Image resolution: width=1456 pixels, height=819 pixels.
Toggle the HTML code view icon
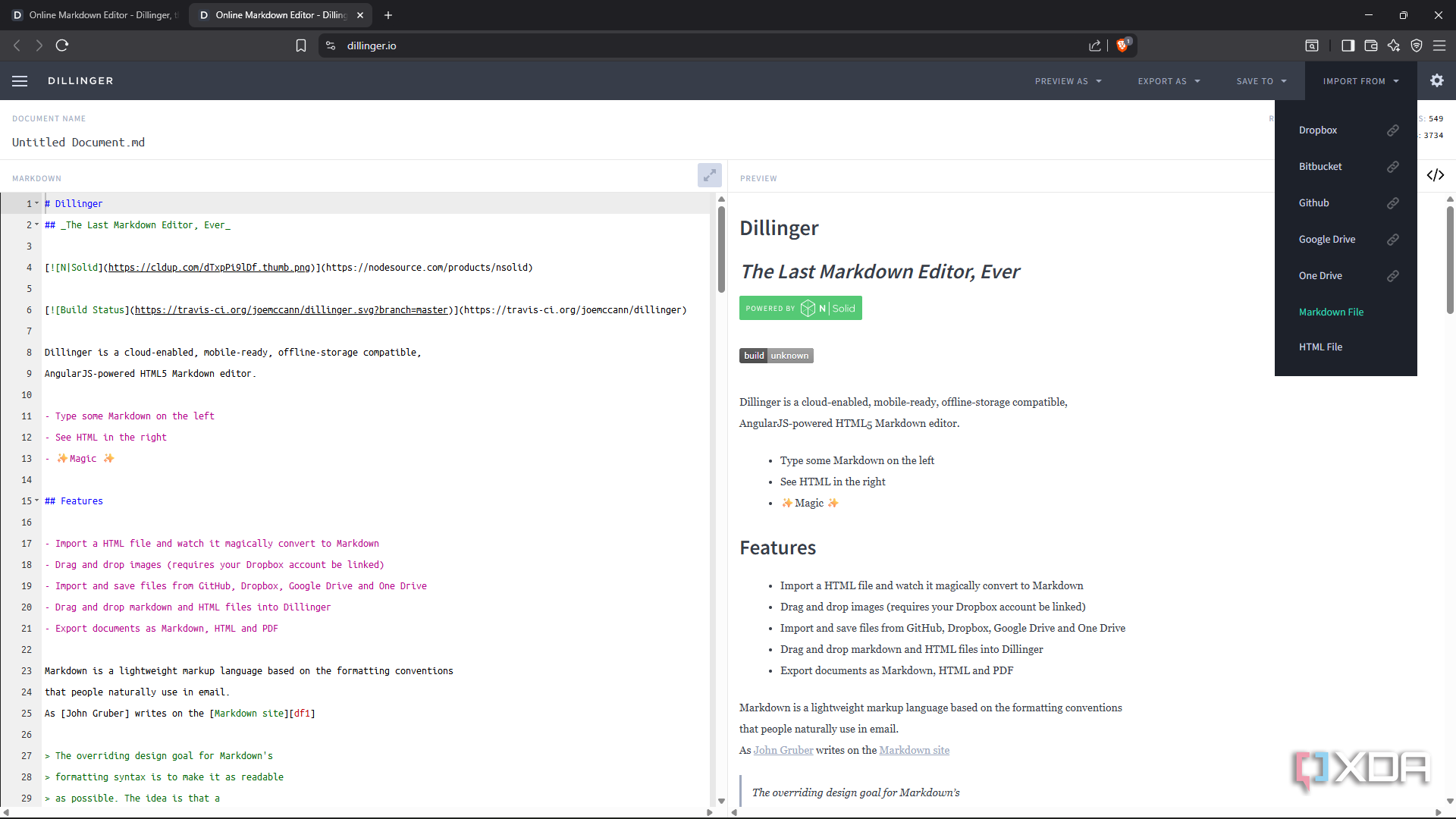(1436, 175)
